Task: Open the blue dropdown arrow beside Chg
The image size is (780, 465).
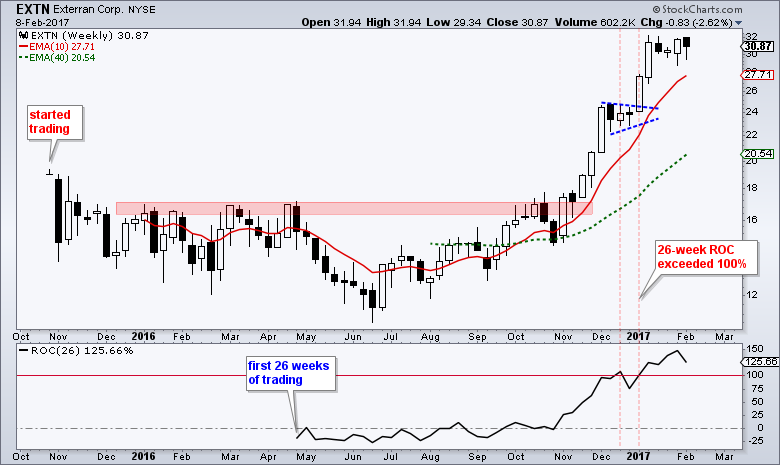Action: tap(738, 23)
